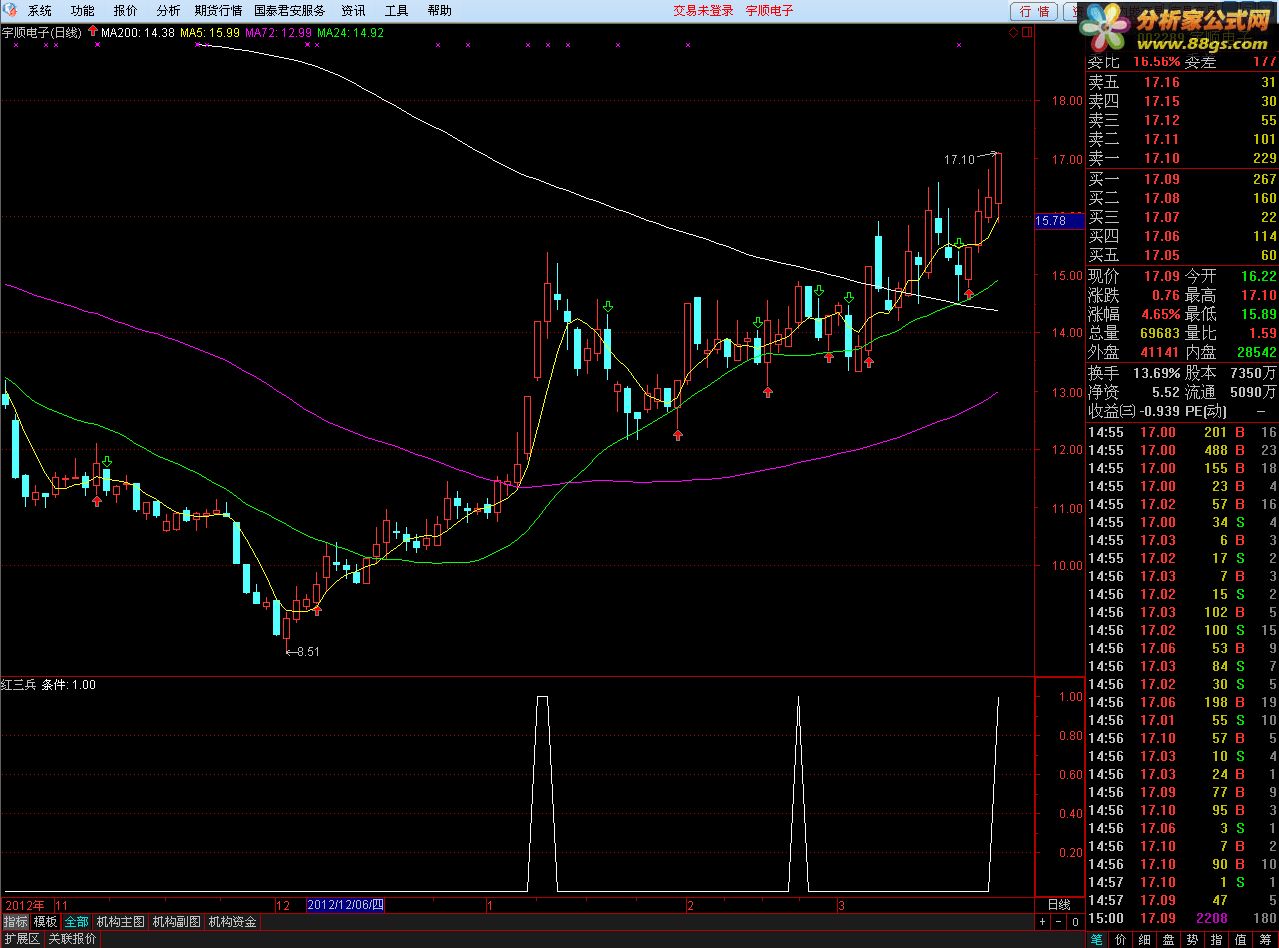Click the MA200: 14.38 legend value
Image resolution: width=1279 pixels, height=948 pixels.
coord(138,32)
